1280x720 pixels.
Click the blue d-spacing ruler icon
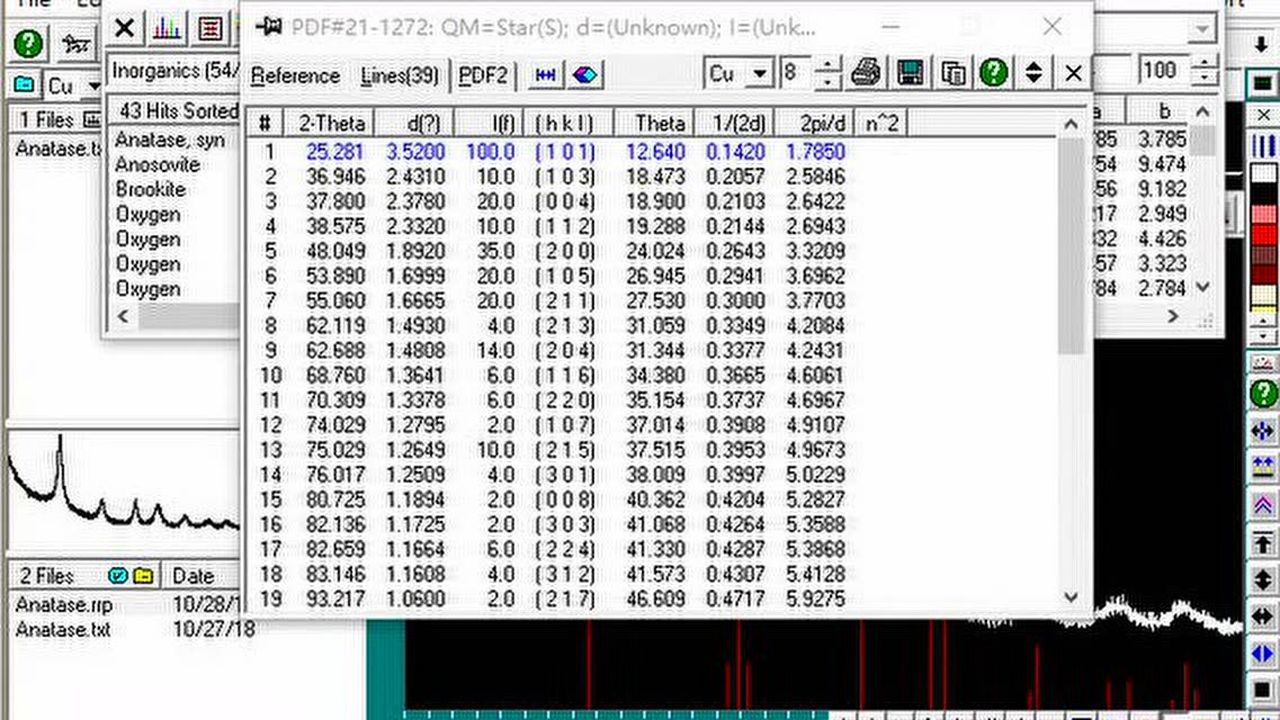point(546,75)
